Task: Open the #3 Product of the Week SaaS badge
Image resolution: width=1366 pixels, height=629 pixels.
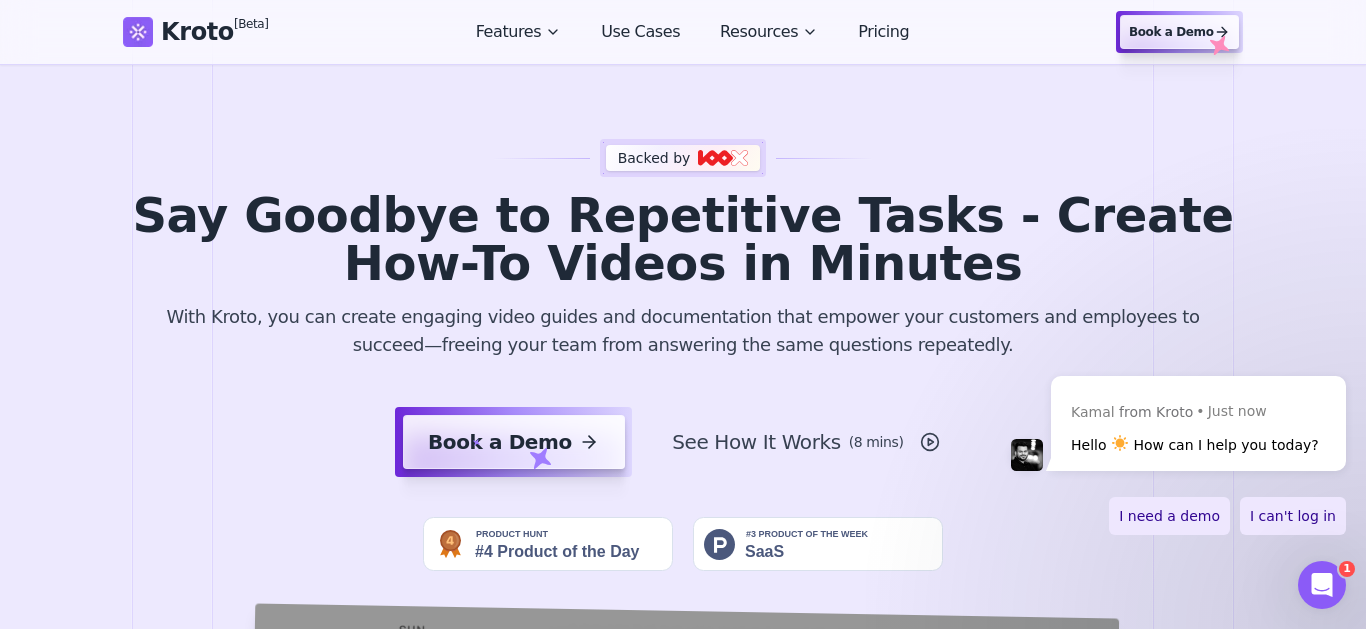Action: point(818,544)
